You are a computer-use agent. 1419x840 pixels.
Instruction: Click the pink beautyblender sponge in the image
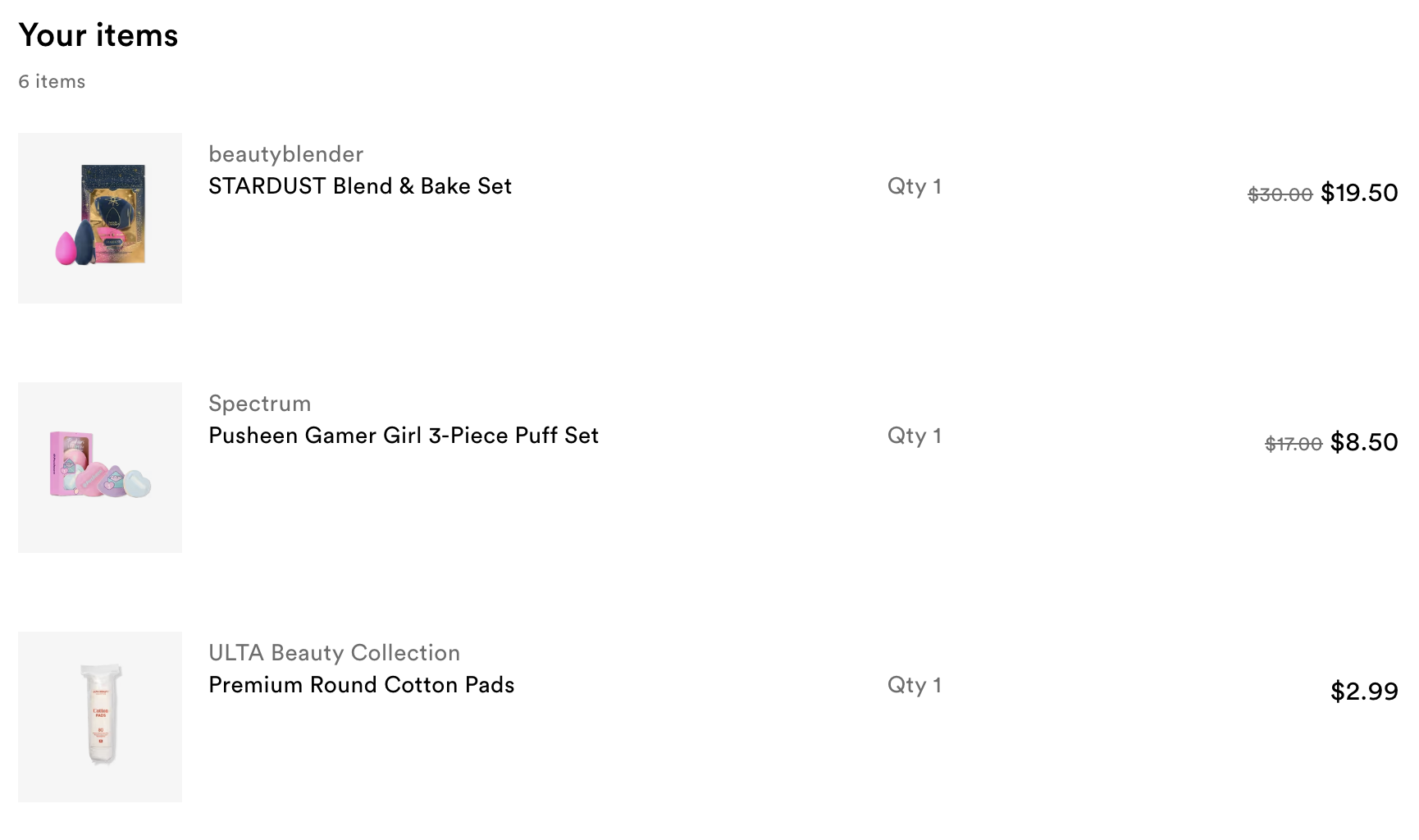65,248
